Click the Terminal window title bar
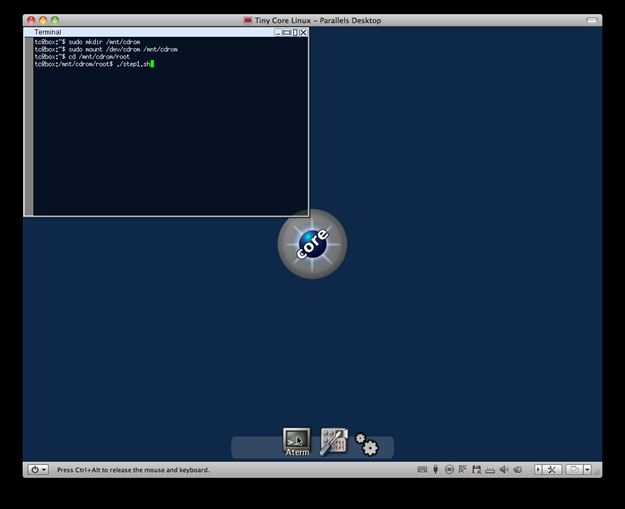 [148, 32]
